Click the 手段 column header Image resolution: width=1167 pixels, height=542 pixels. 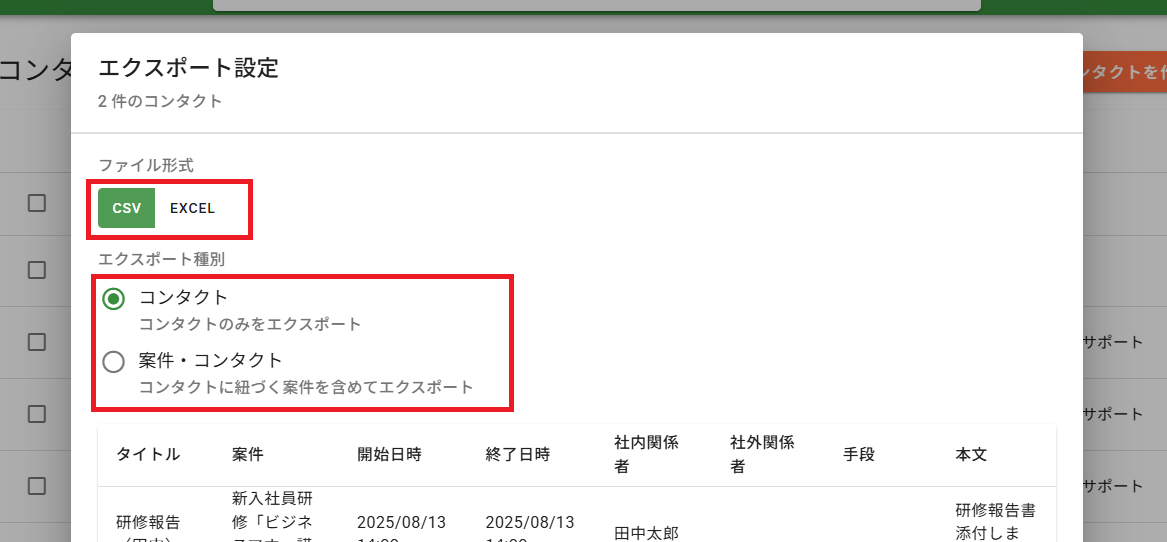tap(859, 454)
